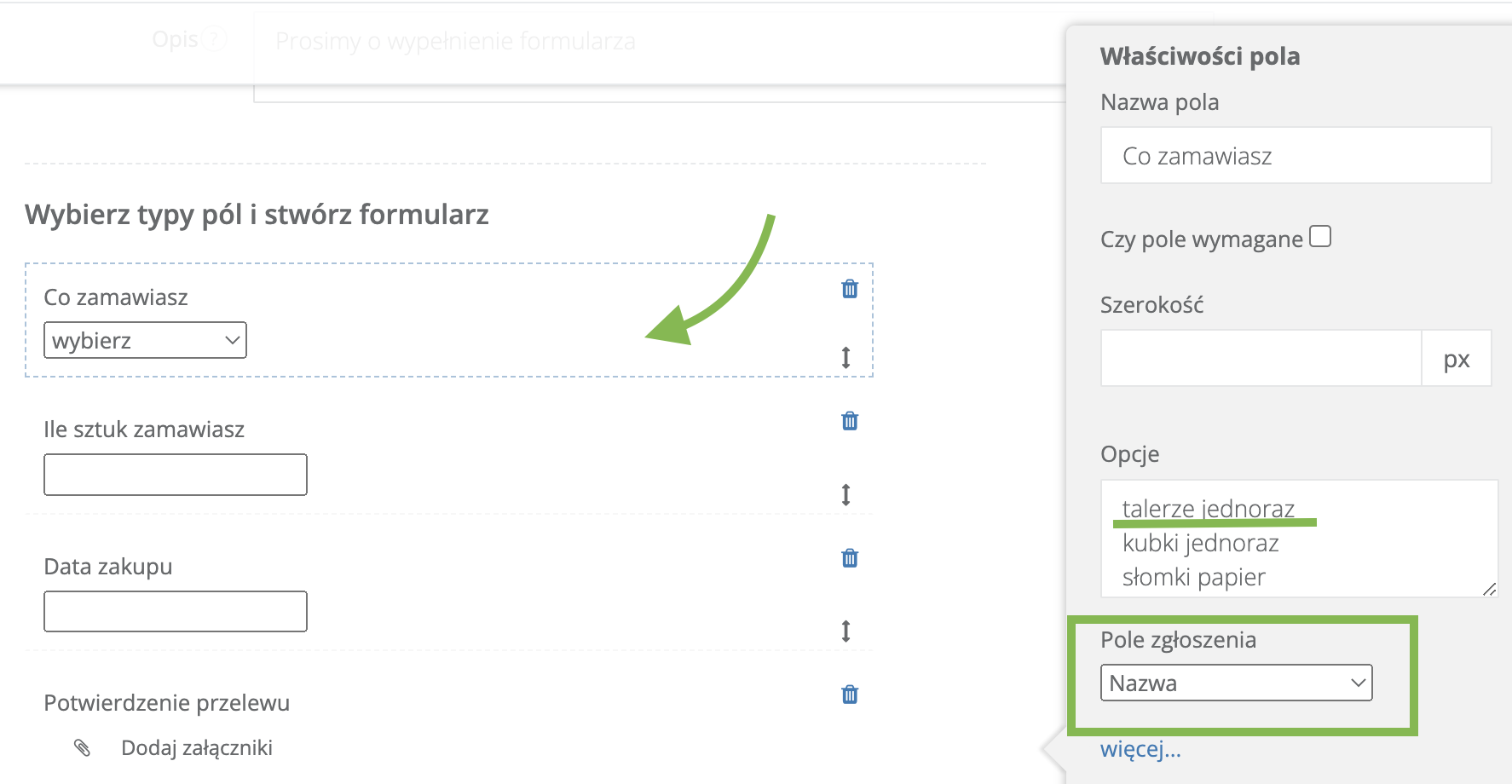Click trash icon for 'Ile sztuk zamawiasz'
The height and width of the screenshot is (784, 1512).
(x=850, y=421)
